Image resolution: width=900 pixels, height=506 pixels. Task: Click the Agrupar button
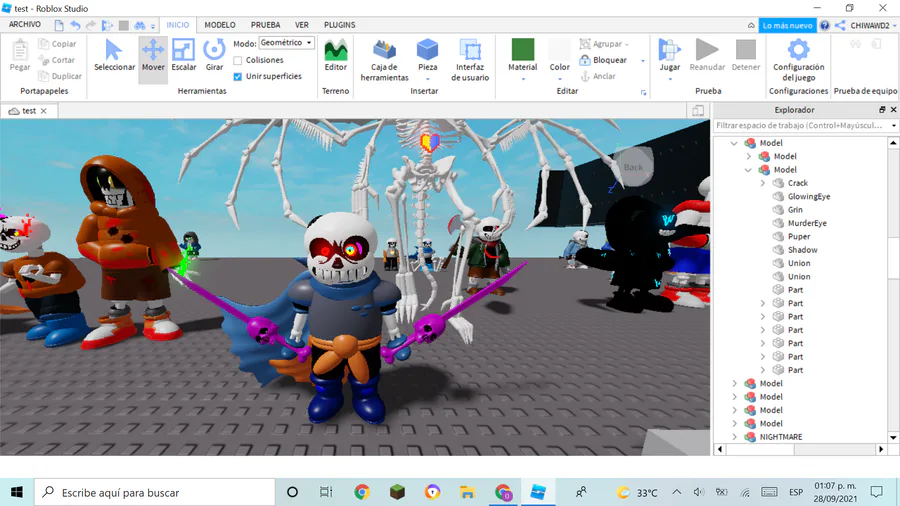604,44
